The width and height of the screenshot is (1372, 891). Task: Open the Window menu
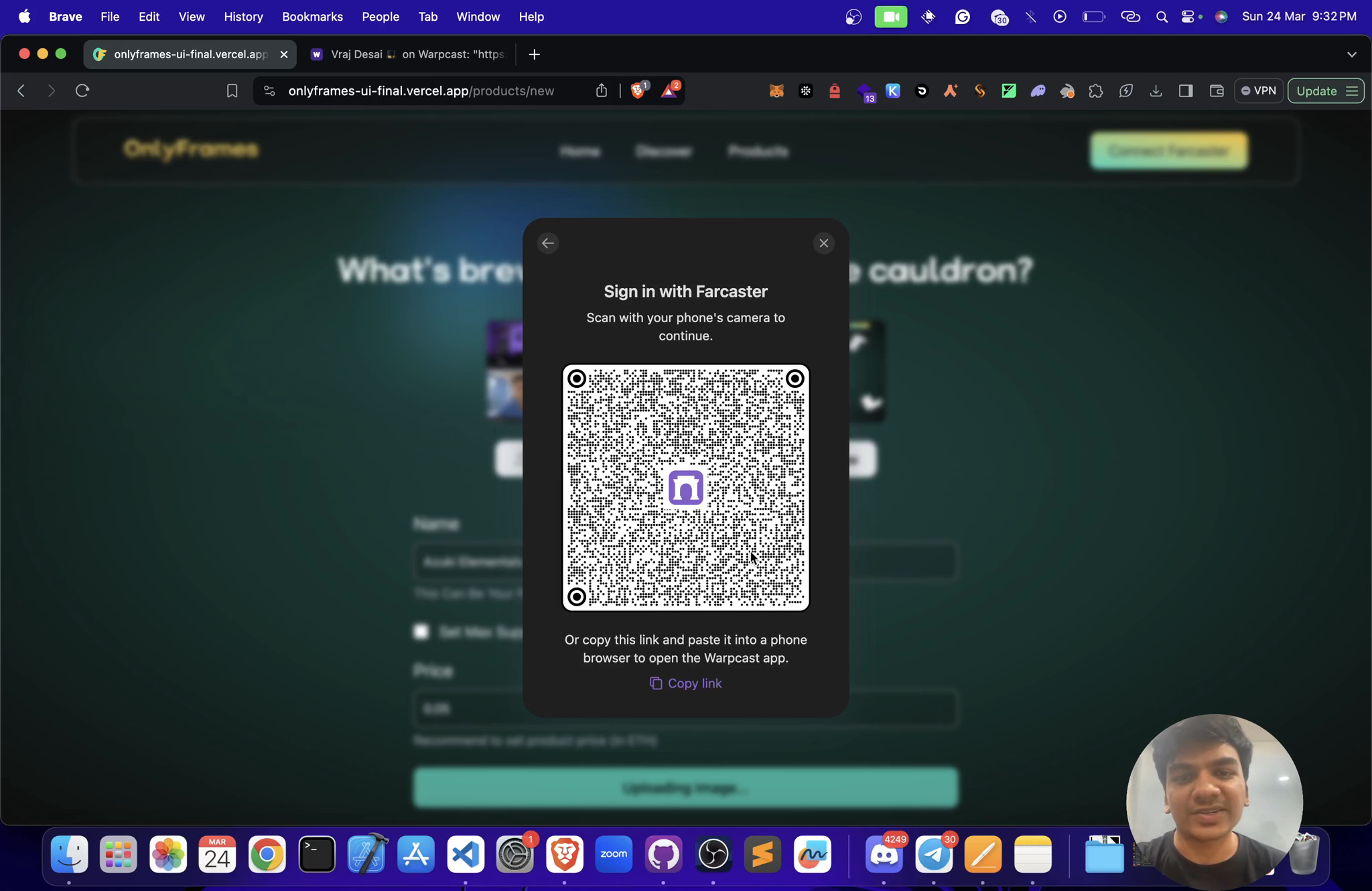[x=478, y=17]
